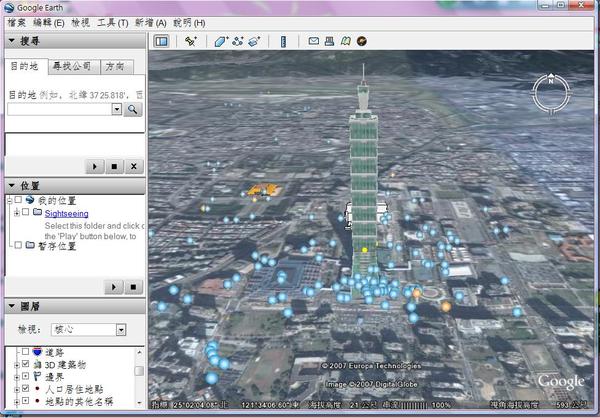Enable the 道路 layer checkbox
Image resolution: width=600 pixels, height=418 pixels.
coord(25,351)
